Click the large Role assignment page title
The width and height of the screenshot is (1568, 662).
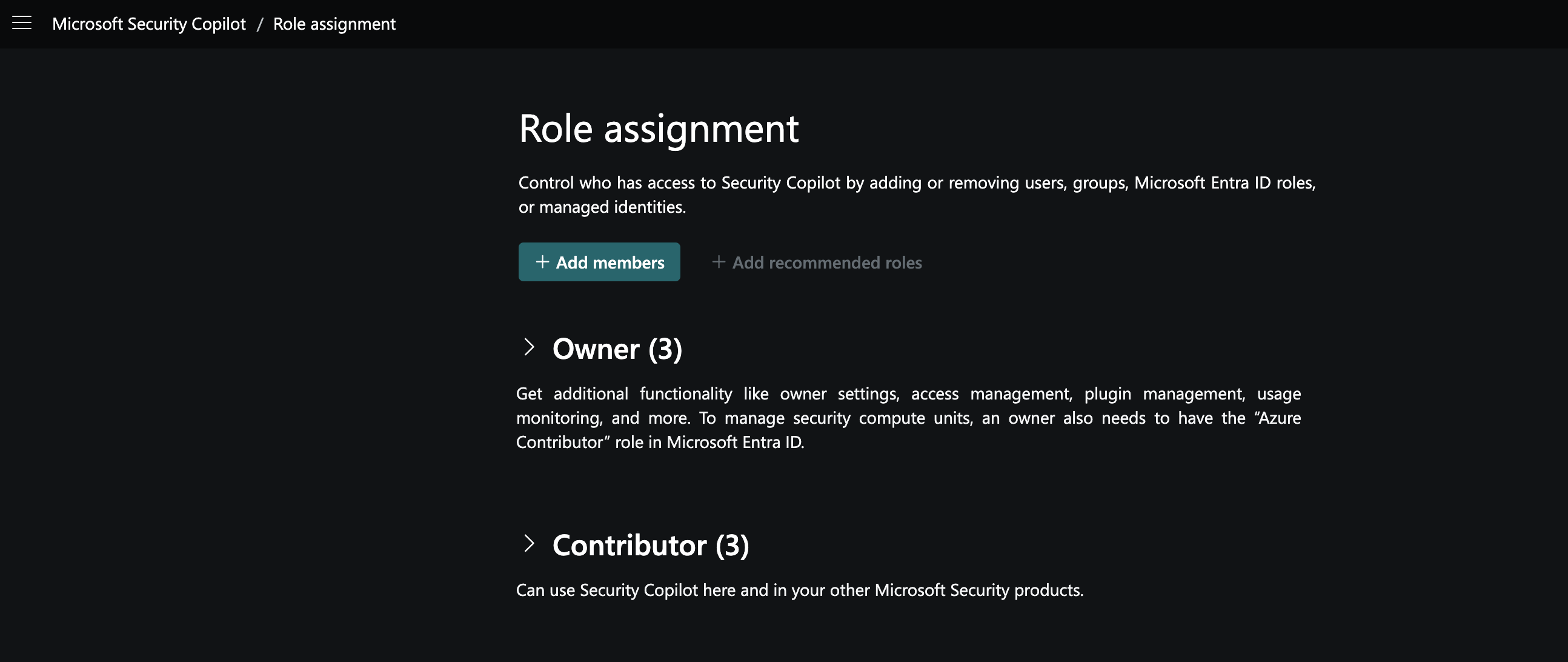[658, 129]
